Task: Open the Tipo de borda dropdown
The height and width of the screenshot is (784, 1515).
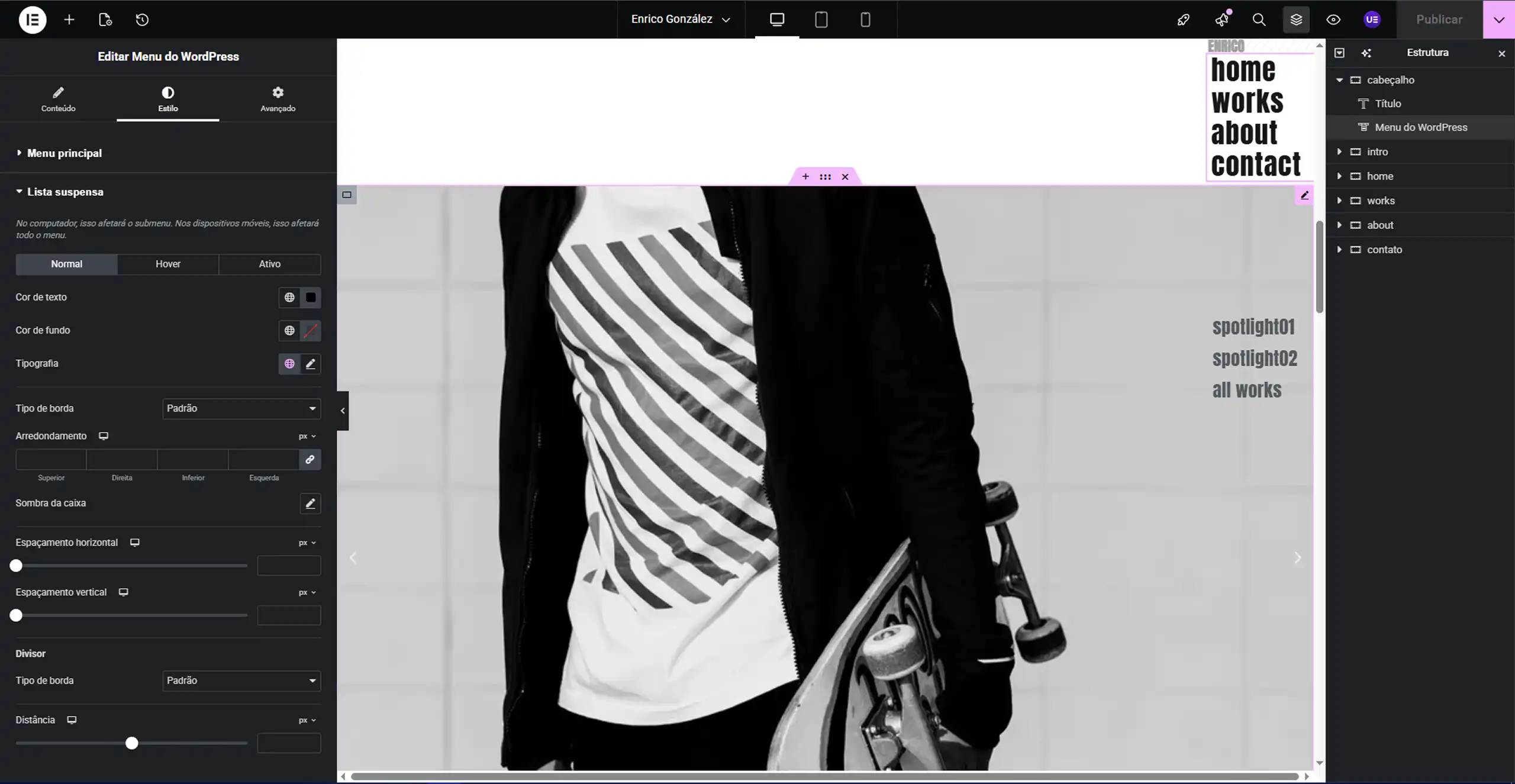Action: pyautogui.click(x=241, y=408)
